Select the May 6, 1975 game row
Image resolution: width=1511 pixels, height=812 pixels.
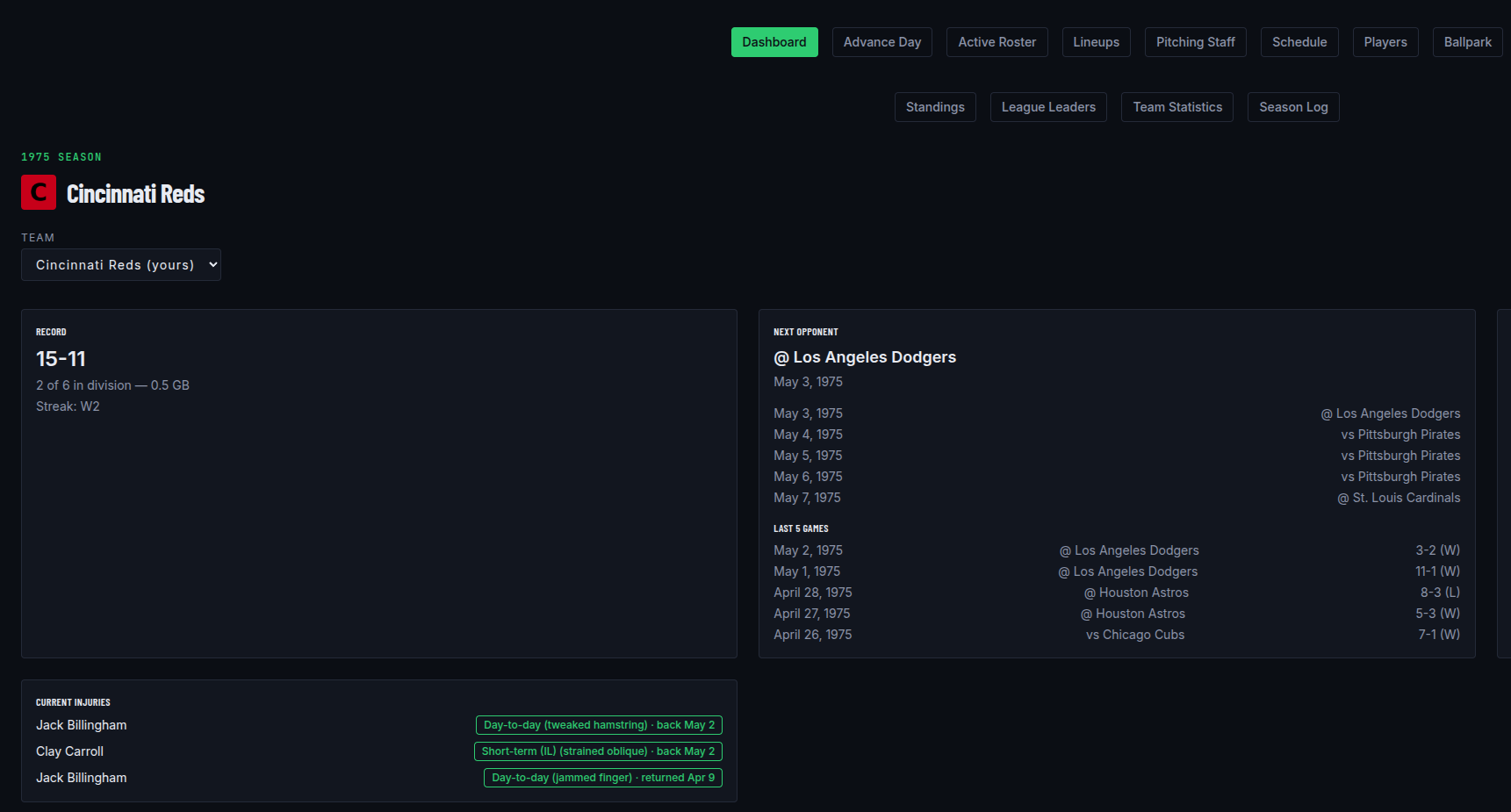click(x=1117, y=477)
